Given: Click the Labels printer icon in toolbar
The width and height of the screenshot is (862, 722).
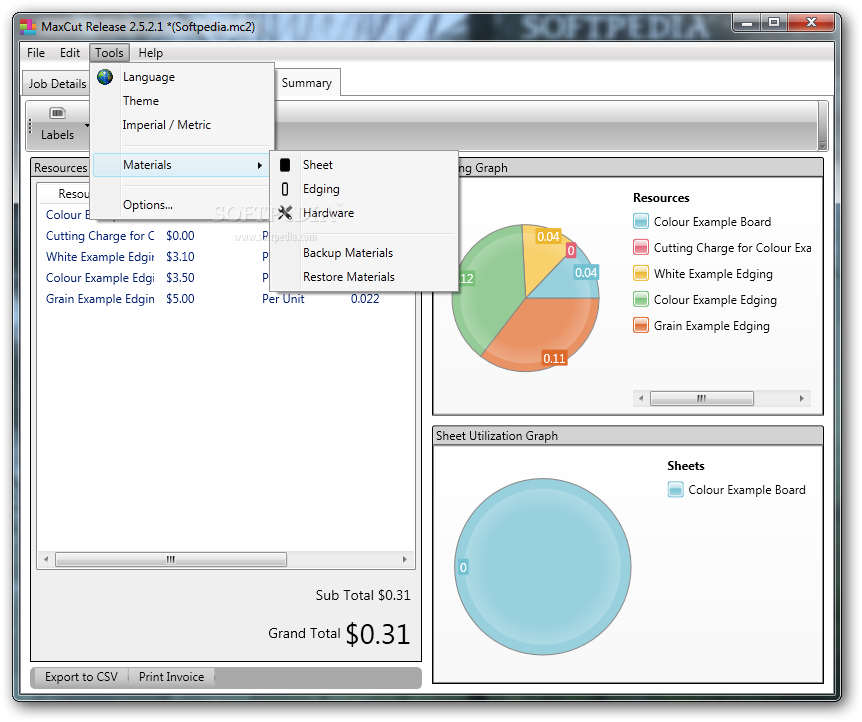Looking at the screenshot, I should coord(57,113).
